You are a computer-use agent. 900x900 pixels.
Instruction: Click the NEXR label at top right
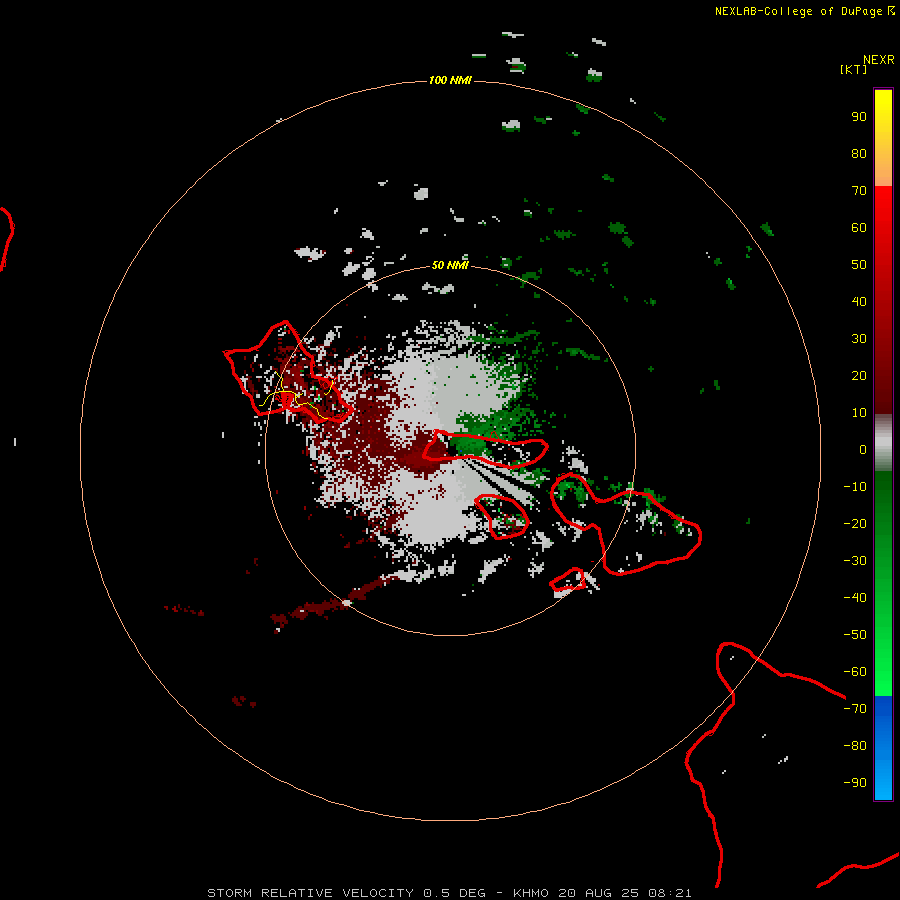tap(878, 60)
